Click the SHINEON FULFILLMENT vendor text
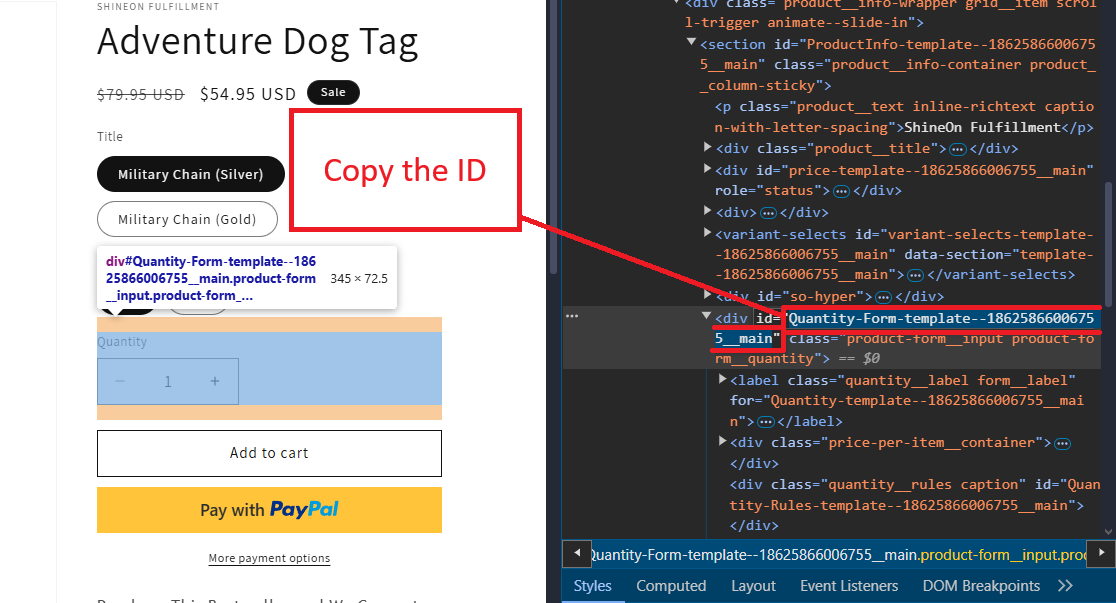The height and width of the screenshot is (603, 1116). [158, 6]
